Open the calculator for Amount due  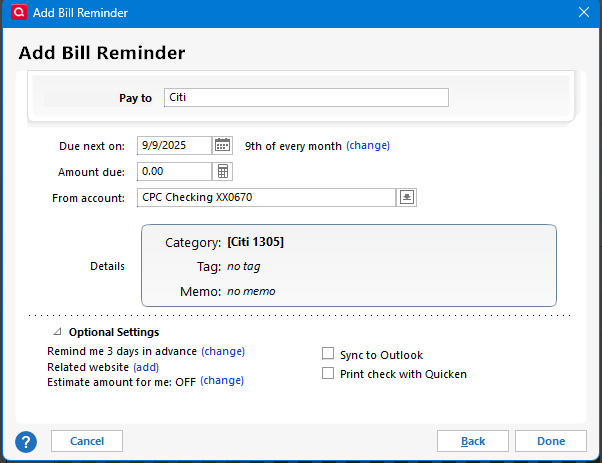point(223,171)
